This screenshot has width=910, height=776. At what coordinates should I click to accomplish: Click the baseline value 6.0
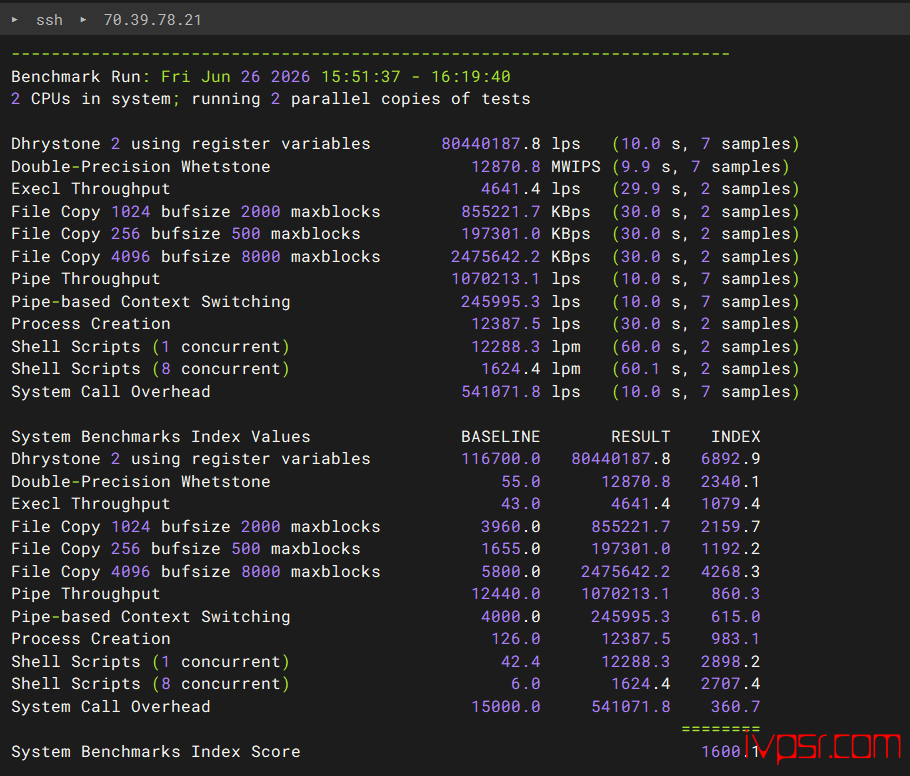click(526, 684)
